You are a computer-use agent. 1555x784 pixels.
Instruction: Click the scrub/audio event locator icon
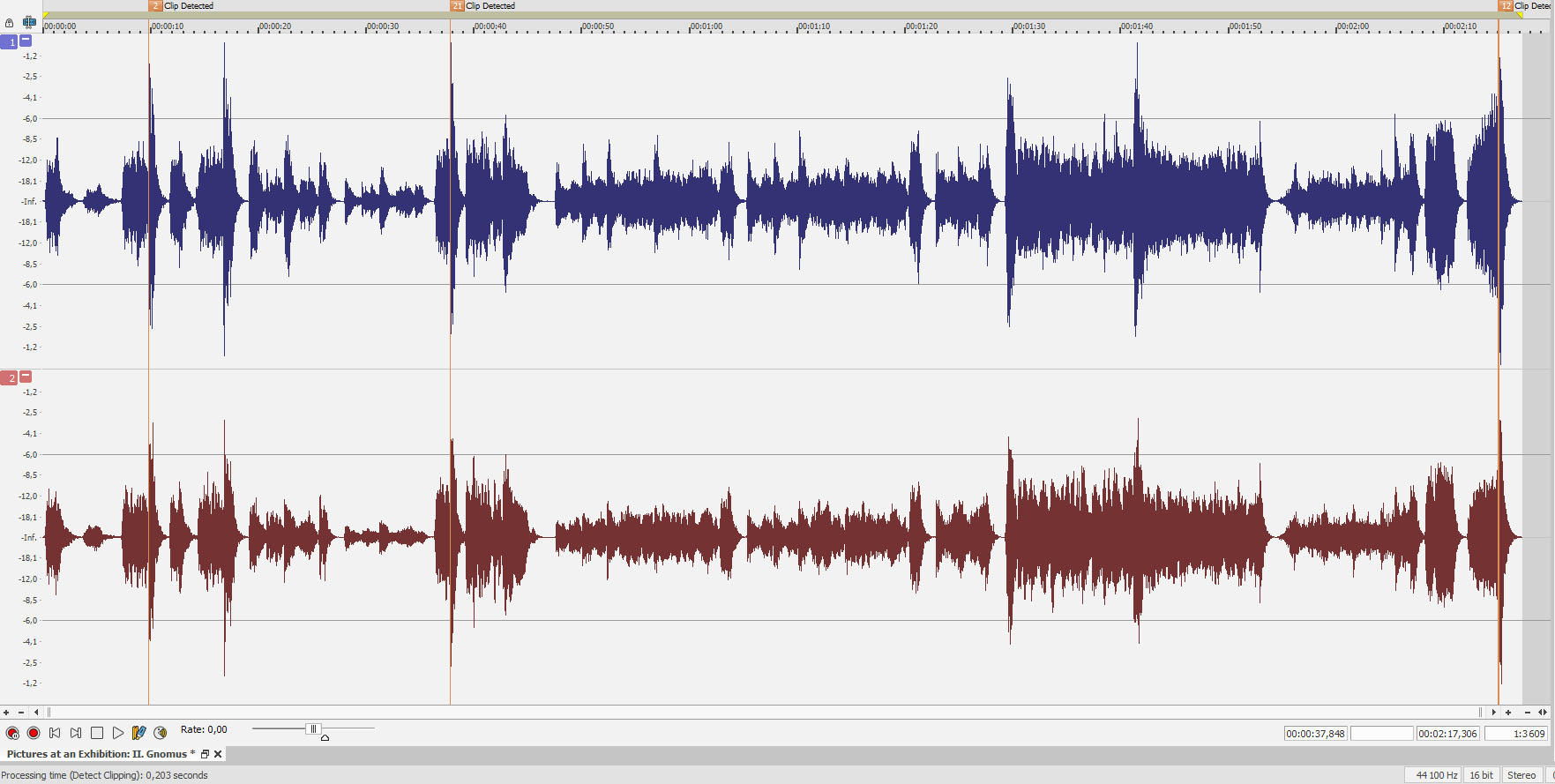tap(161, 733)
